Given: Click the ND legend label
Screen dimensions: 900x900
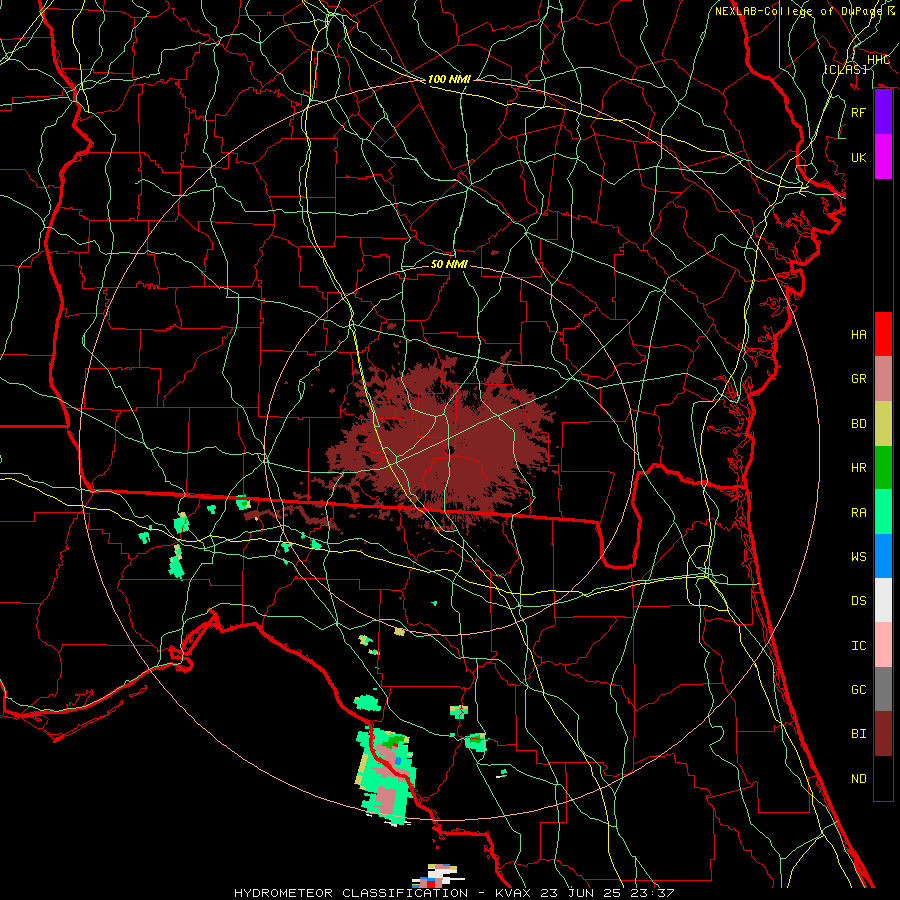Looking at the screenshot, I should point(859,779).
